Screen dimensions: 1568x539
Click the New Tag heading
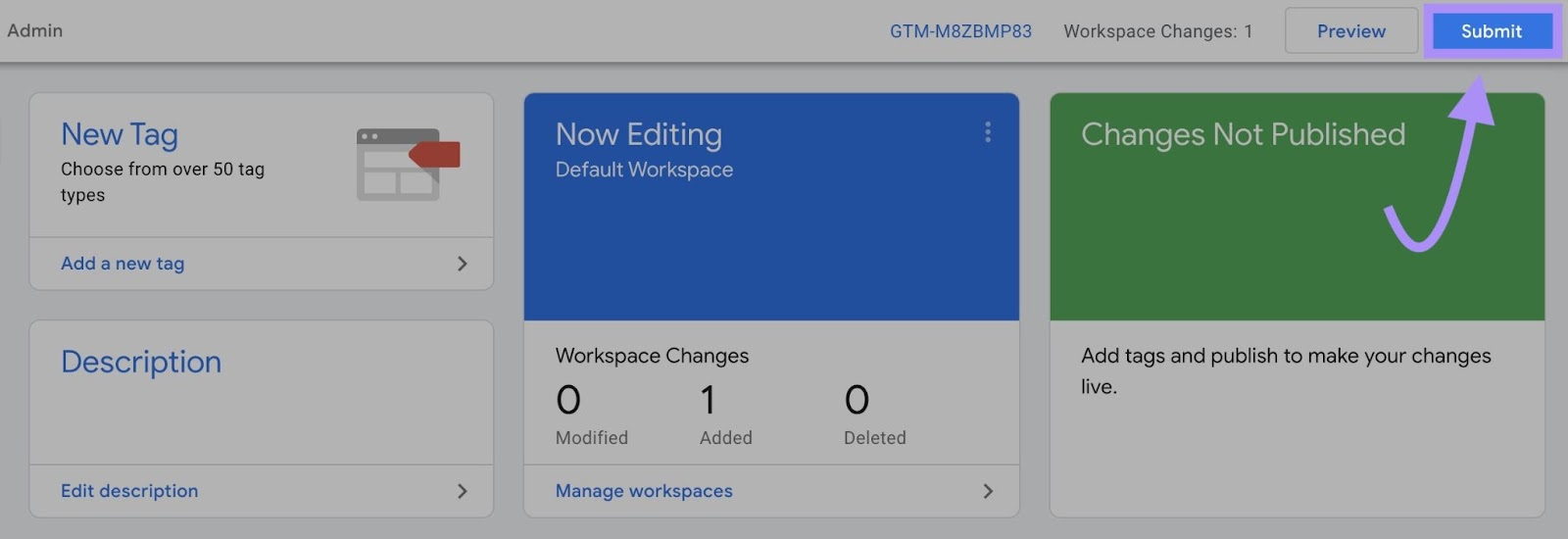coord(120,134)
